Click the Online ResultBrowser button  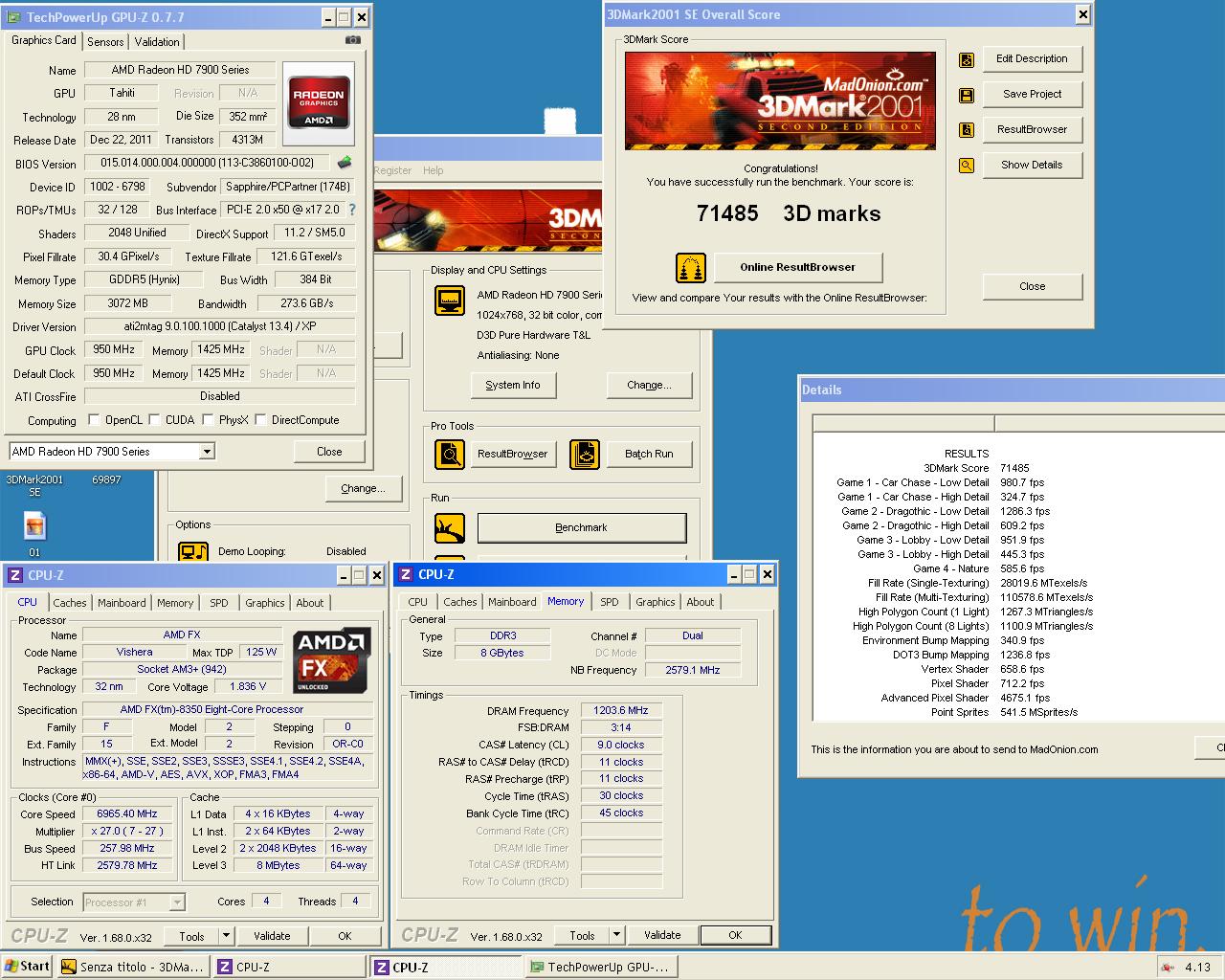coord(797,268)
